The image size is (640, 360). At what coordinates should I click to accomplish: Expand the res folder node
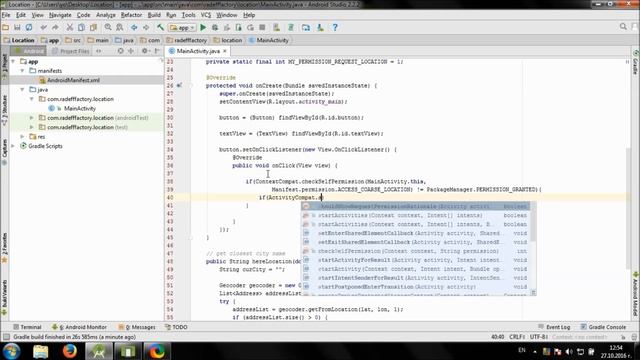pyautogui.click(x=23, y=136)
